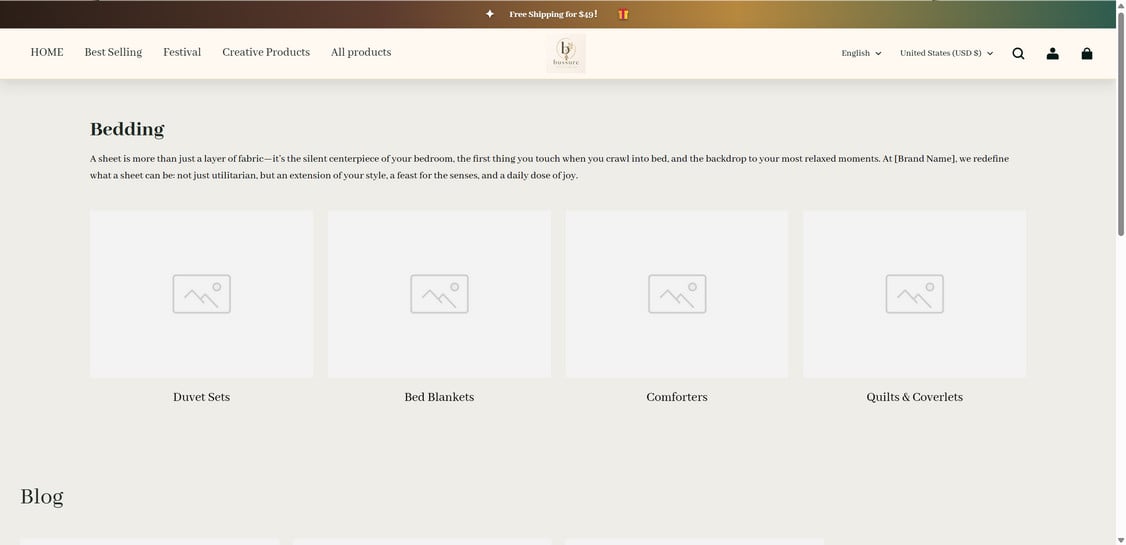Click the Free Shipping for $49 announcement
1126x545 pixels.
click(x=553, y=14)
